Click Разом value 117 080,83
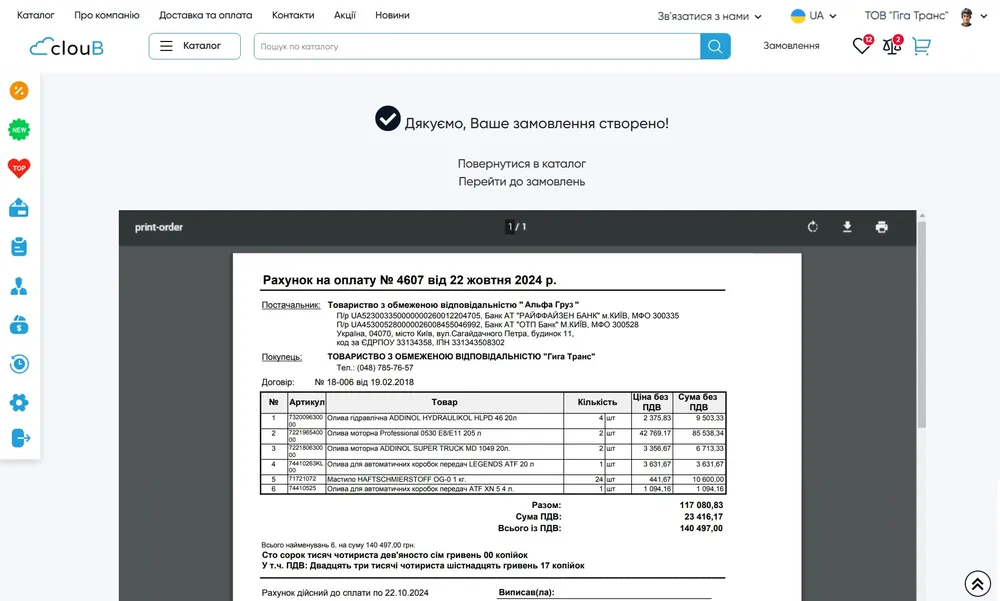This screenshot has width=1000, height=601. coord(701,505)
